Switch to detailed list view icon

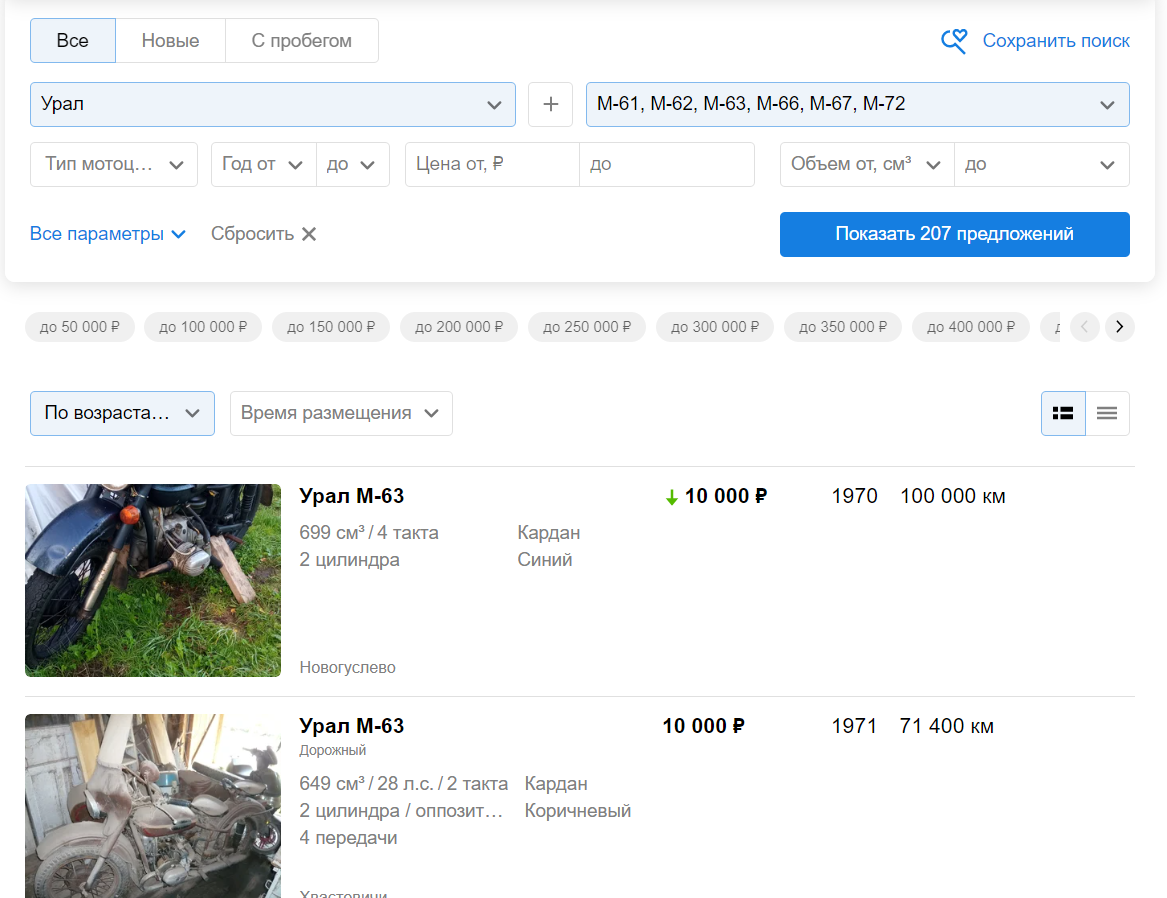[1063, 413]
